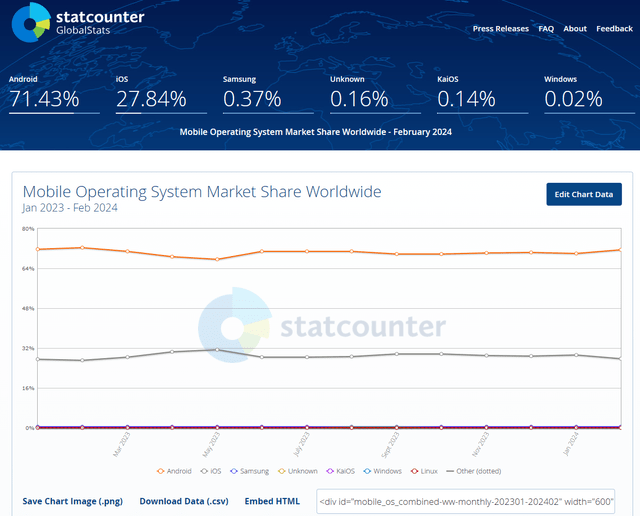Click the iOS 27.84% stat
Screen dimensions: 640x516
tap(161, 94)
